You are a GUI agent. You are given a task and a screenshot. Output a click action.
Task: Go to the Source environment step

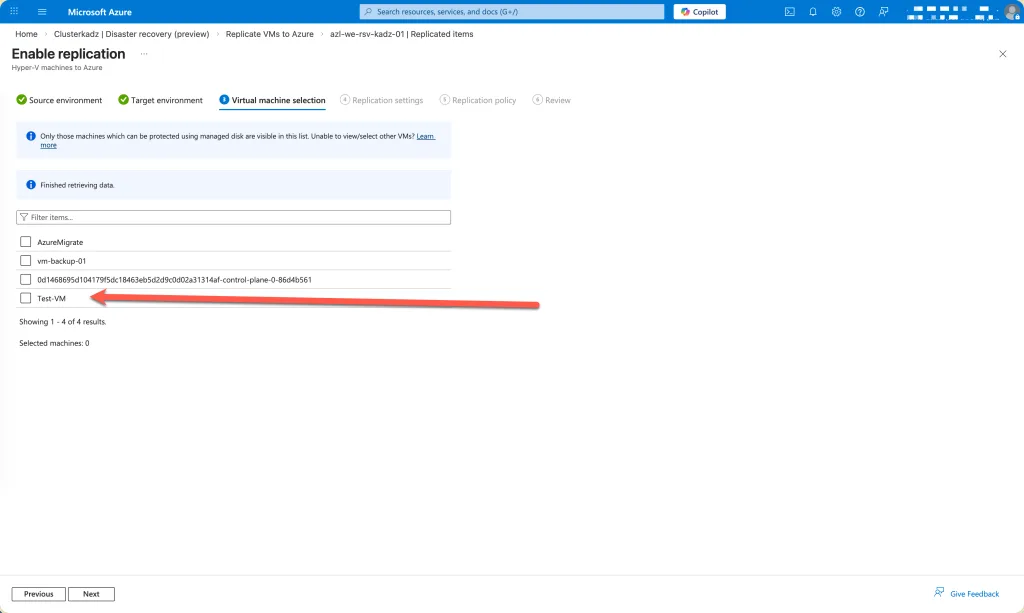[60, 100]
